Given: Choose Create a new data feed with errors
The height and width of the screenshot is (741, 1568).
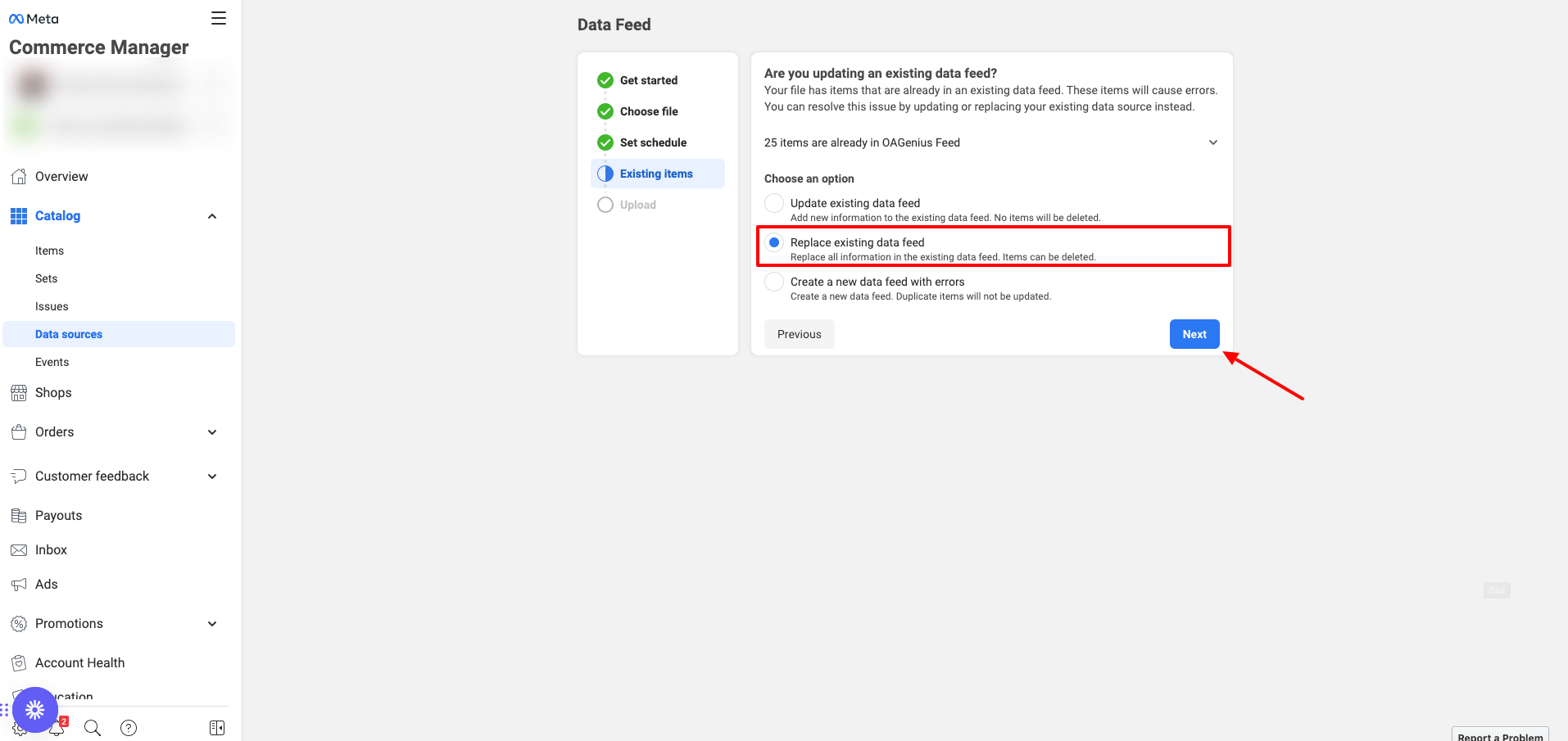Looking at the screenshot, I should pyautogui.click(x=774, y=282).
